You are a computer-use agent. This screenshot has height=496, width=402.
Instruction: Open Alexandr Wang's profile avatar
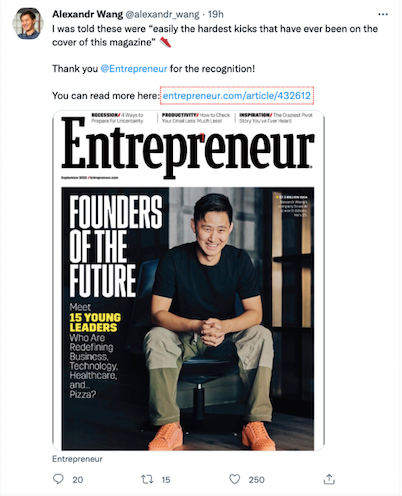coord(28,23)
